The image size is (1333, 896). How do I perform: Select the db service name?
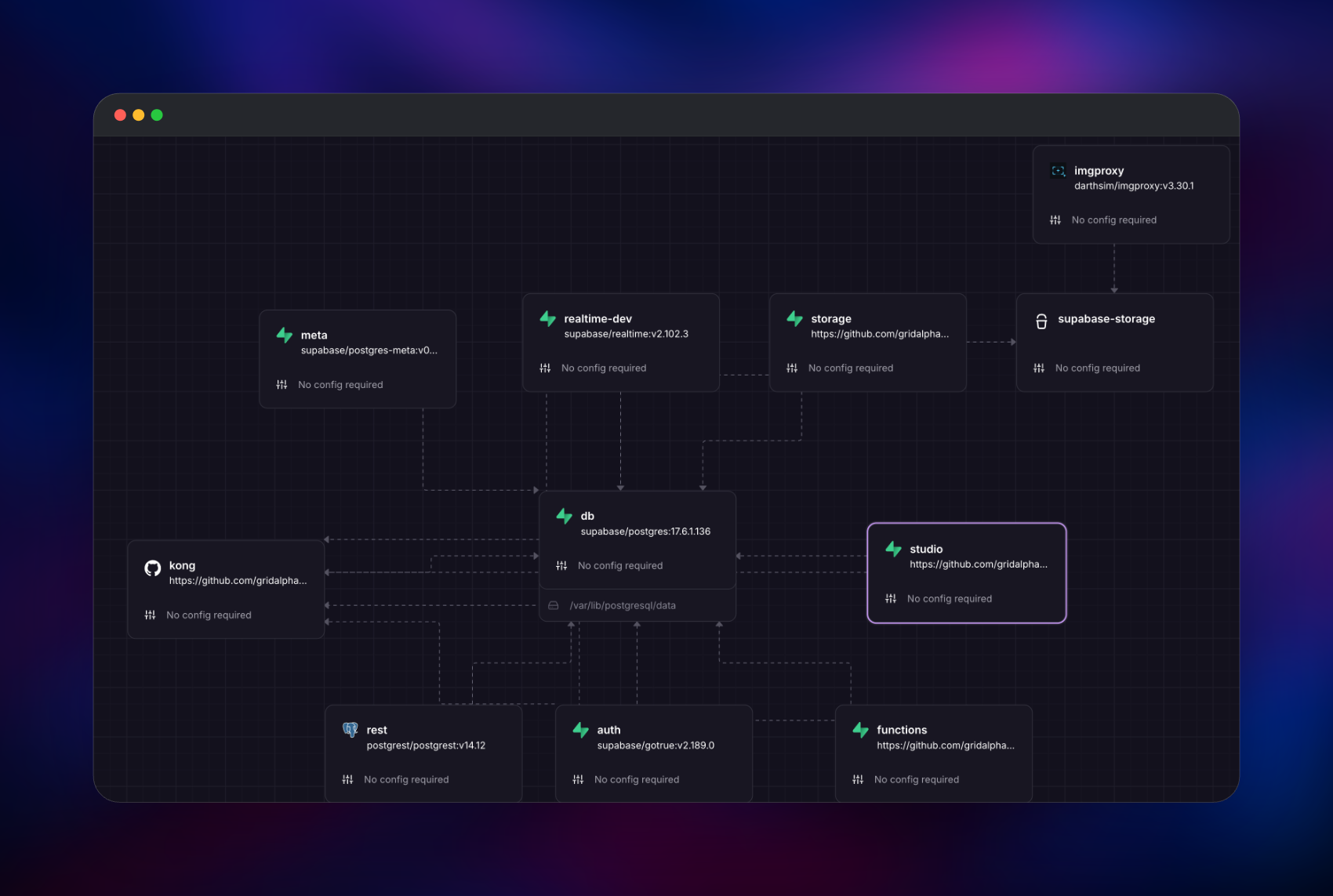(x=587, y=517)
